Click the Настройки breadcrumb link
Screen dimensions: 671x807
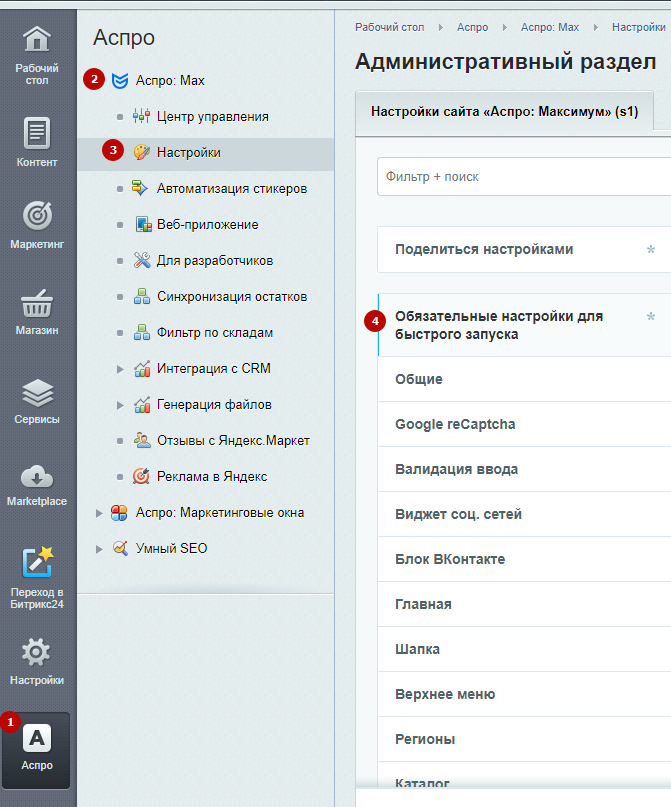639,27
